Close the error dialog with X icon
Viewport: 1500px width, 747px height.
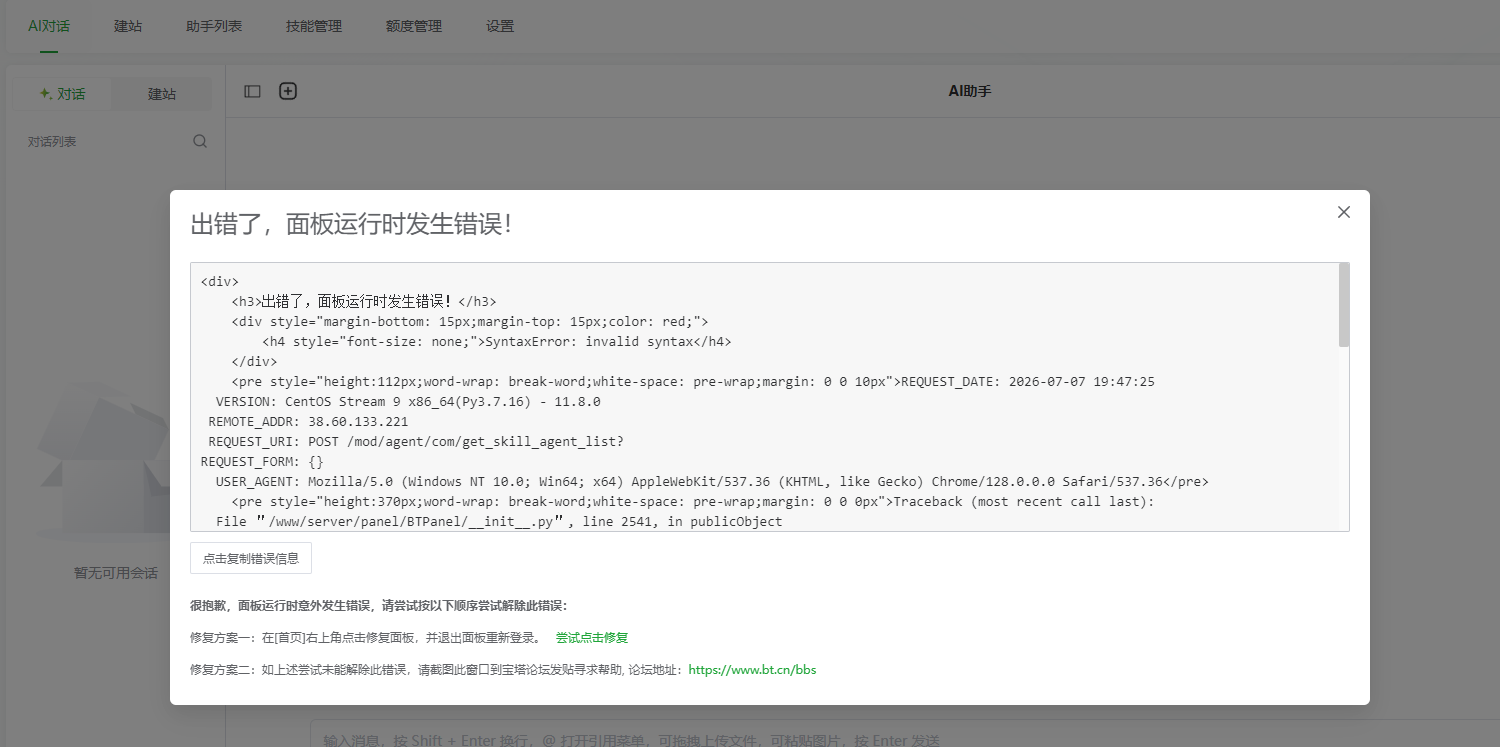[1344, 212]
